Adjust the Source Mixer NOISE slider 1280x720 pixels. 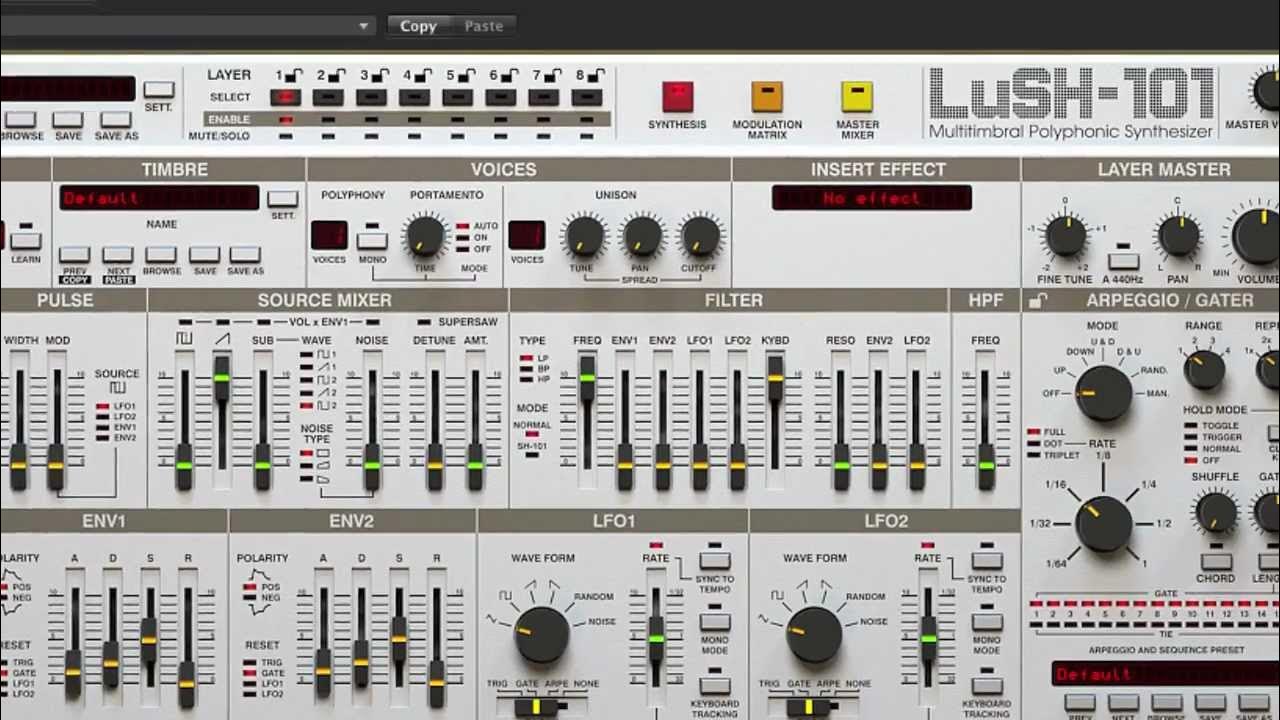click(372, 467)
